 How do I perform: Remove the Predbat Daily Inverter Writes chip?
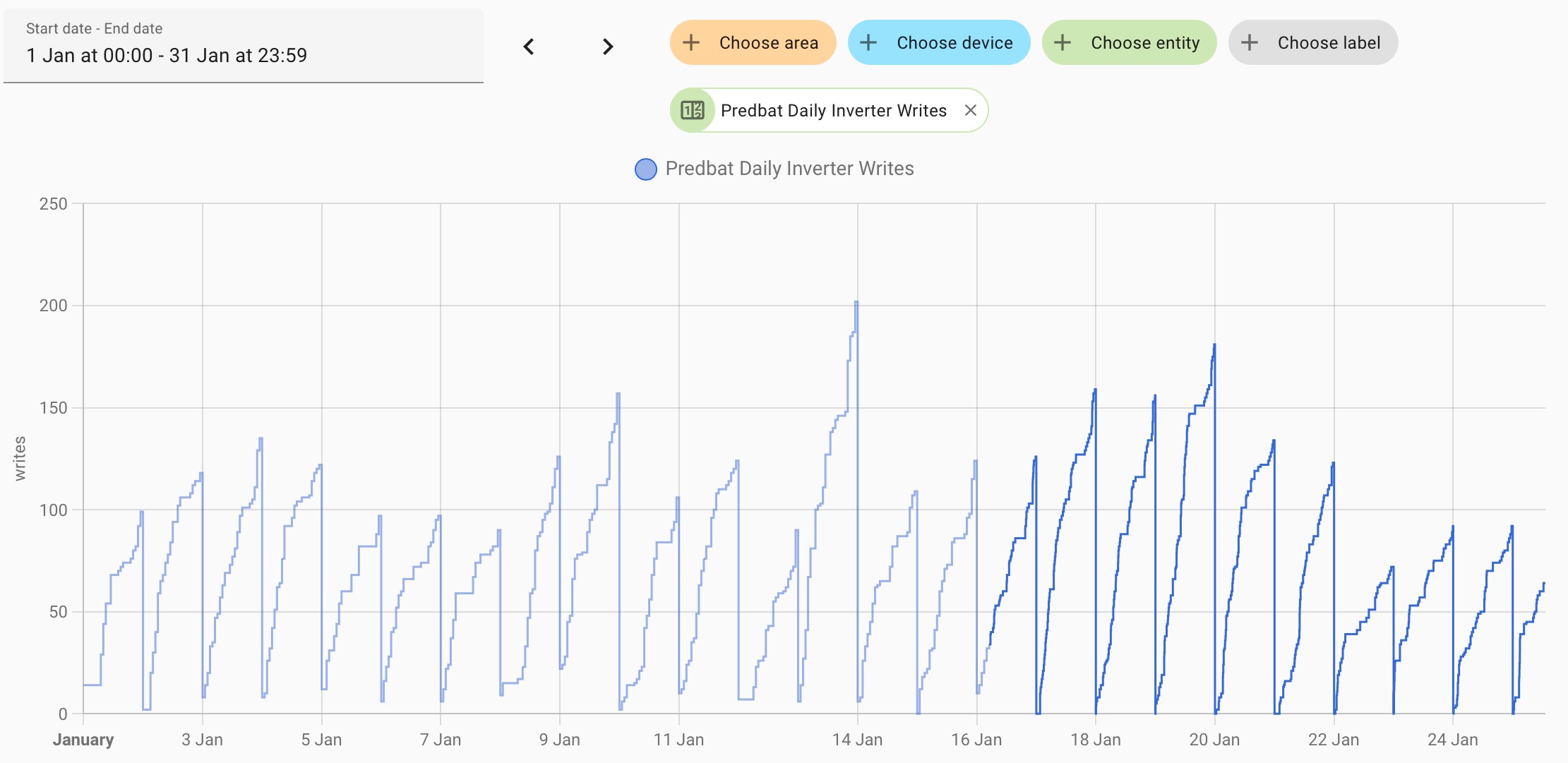click(x=971, y=110)
